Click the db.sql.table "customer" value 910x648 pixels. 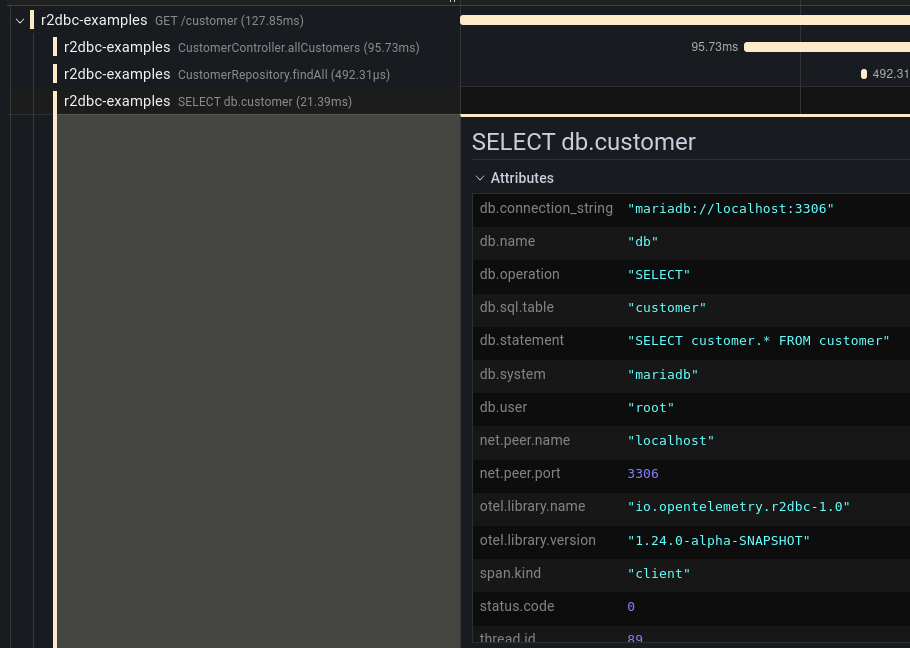coord(667,308)
